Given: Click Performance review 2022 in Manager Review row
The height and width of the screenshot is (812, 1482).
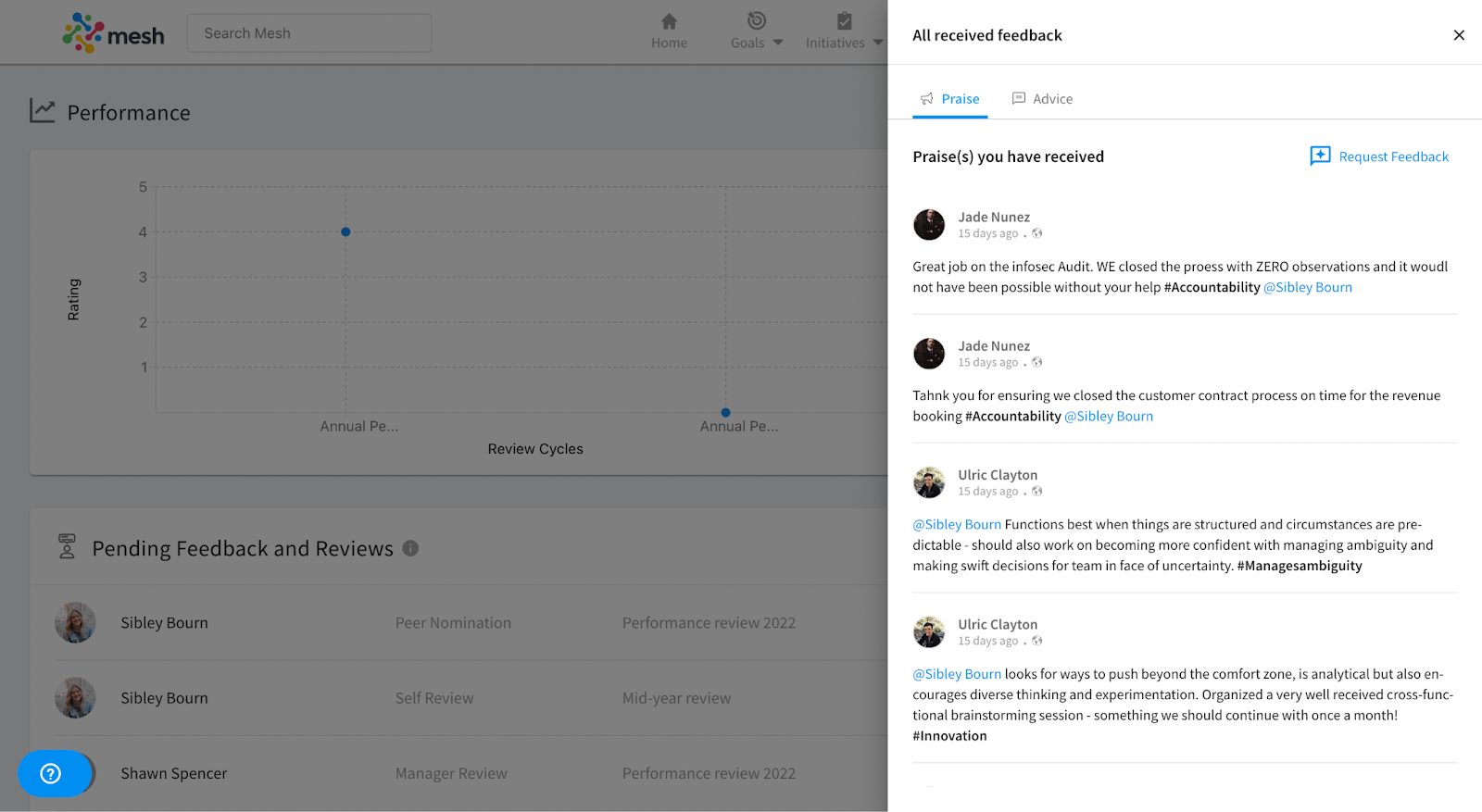Looking at the screenshot, I should [x=709, y=773].
